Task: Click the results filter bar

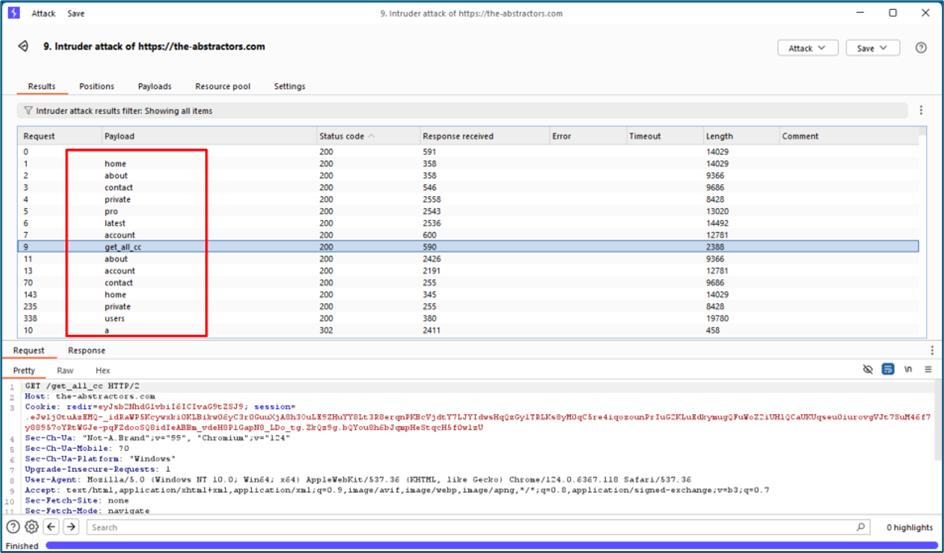Action: [x=462, y=111]
